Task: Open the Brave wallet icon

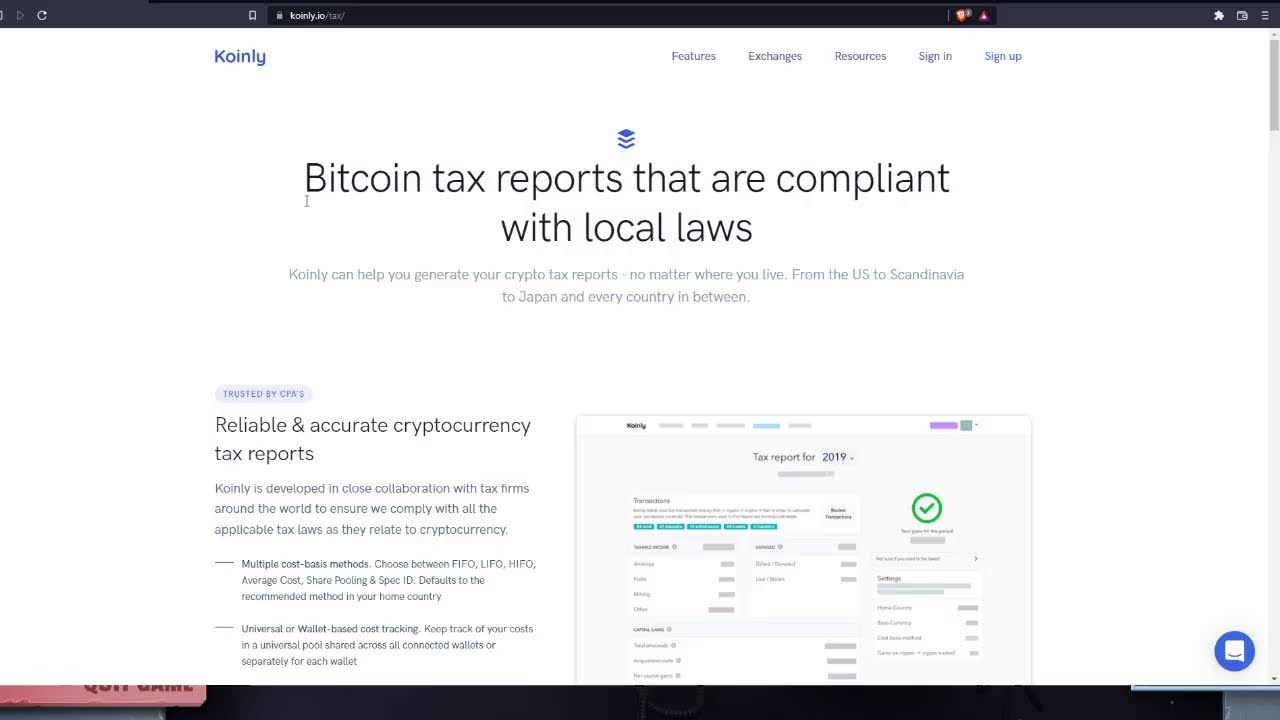Action: pos(1242,15)
